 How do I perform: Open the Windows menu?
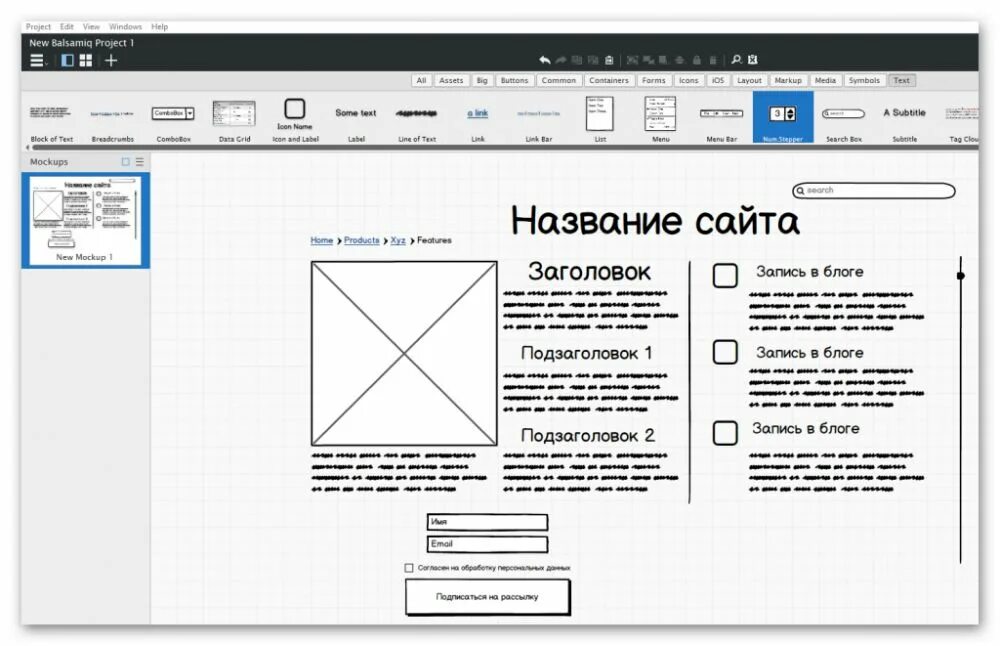125,27
